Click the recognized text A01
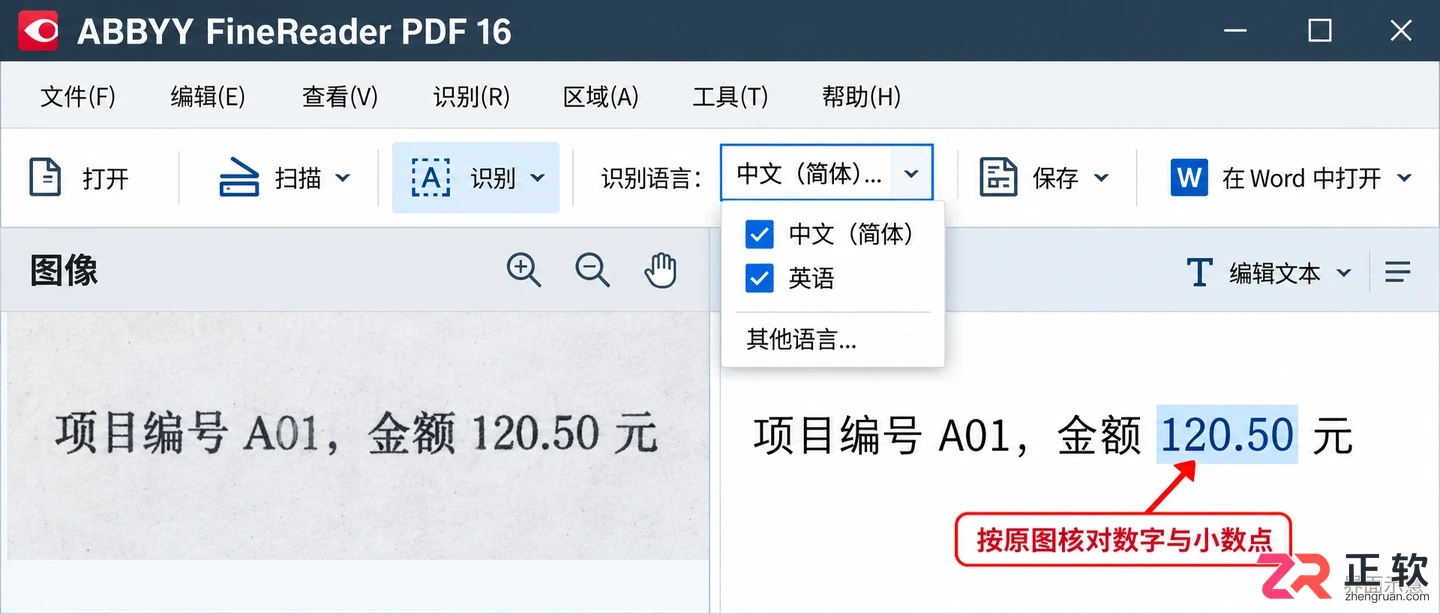The height and width of the screenshot is (614, 1440). click(974, 437)
